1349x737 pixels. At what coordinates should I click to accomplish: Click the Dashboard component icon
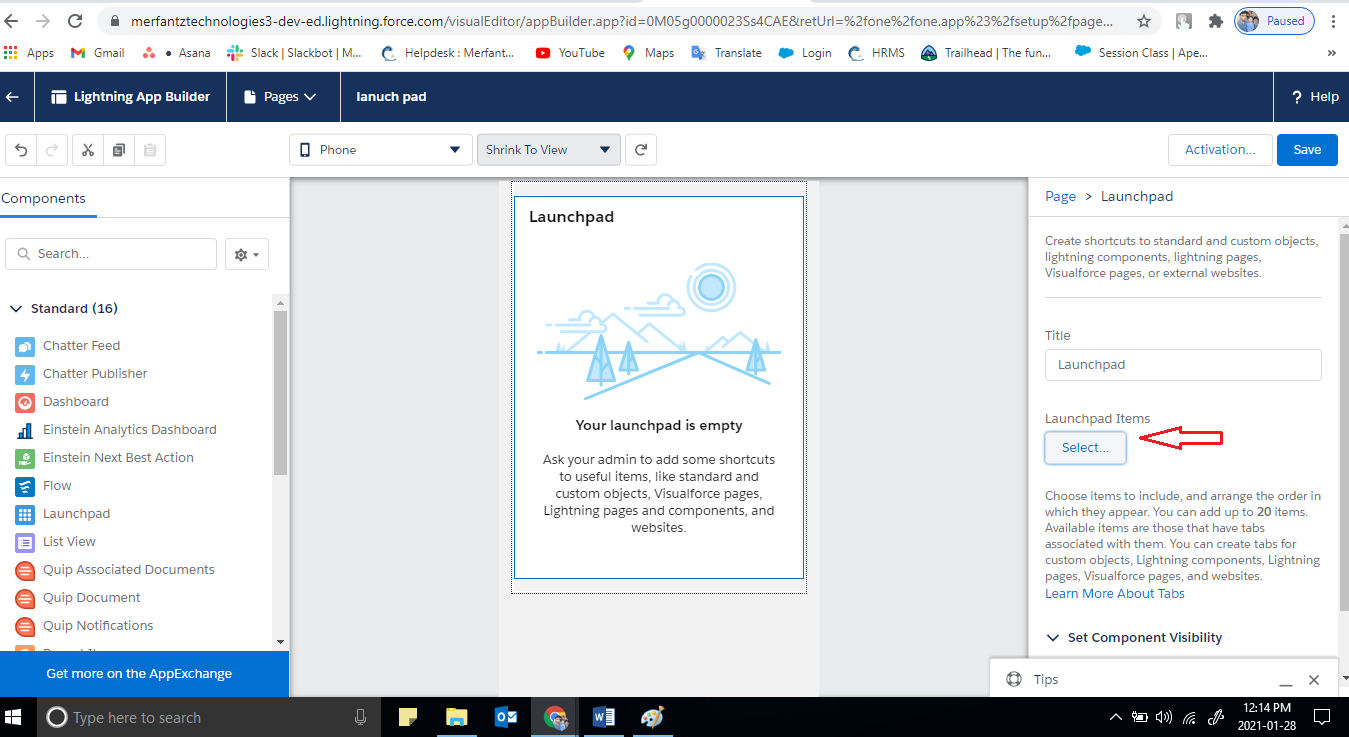point(25,401)
